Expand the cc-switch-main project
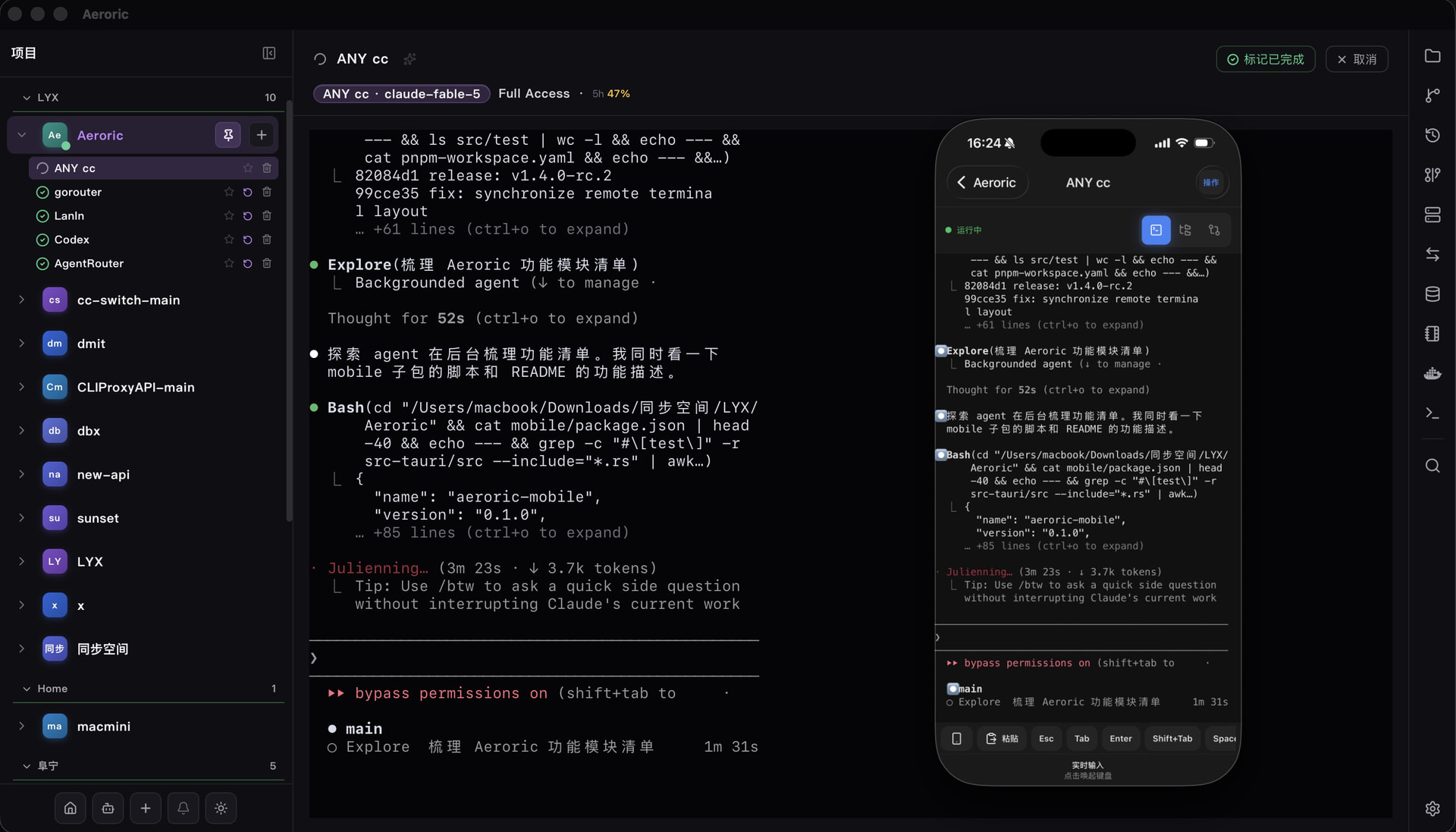Screen dimensions: 1456x832 click(x=22, y=300)
